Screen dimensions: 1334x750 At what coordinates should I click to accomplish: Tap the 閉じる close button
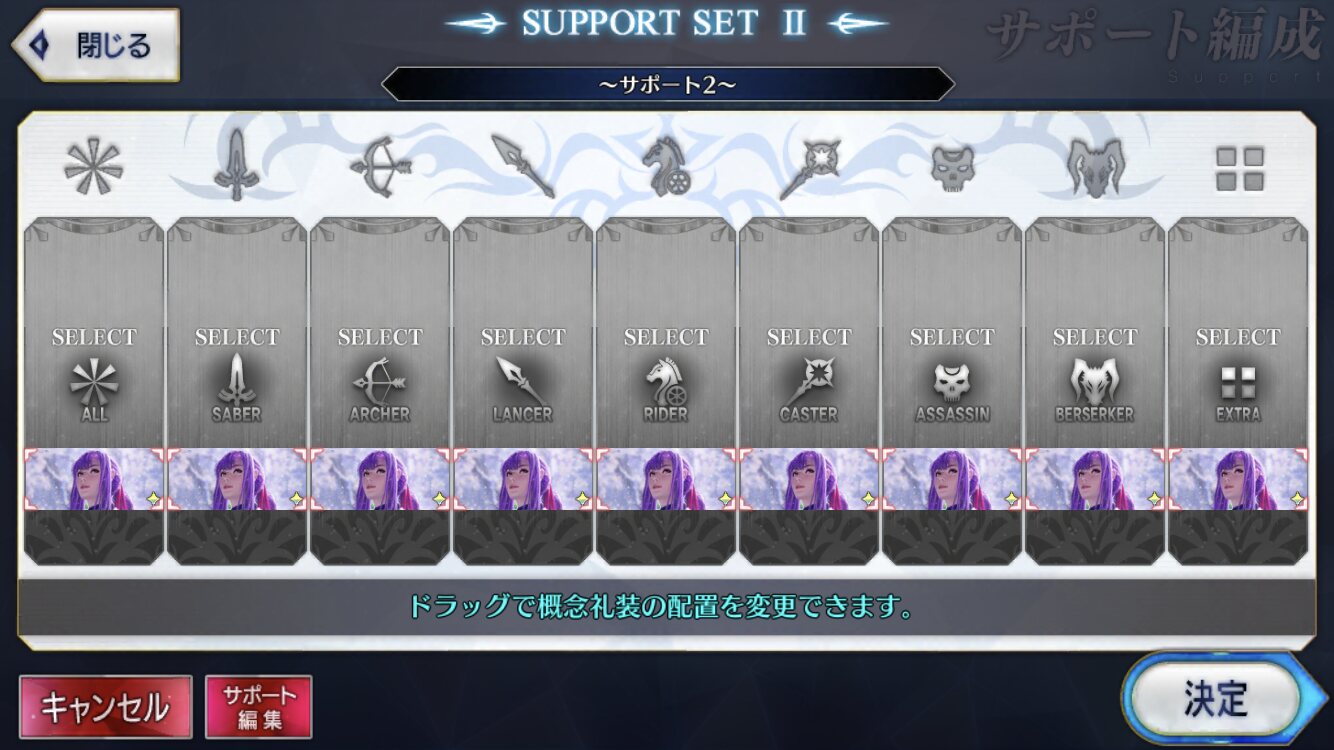coord(96,45)
